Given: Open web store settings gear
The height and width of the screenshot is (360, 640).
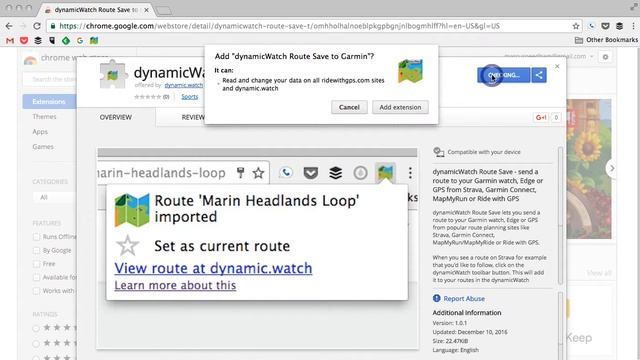Looking at the screenshot, I should [x=605, y=57].
